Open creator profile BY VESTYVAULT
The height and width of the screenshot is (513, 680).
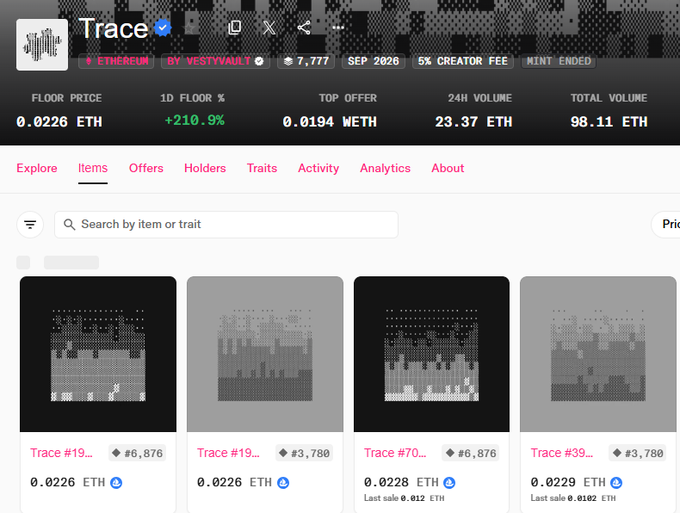tap(216, 61)
